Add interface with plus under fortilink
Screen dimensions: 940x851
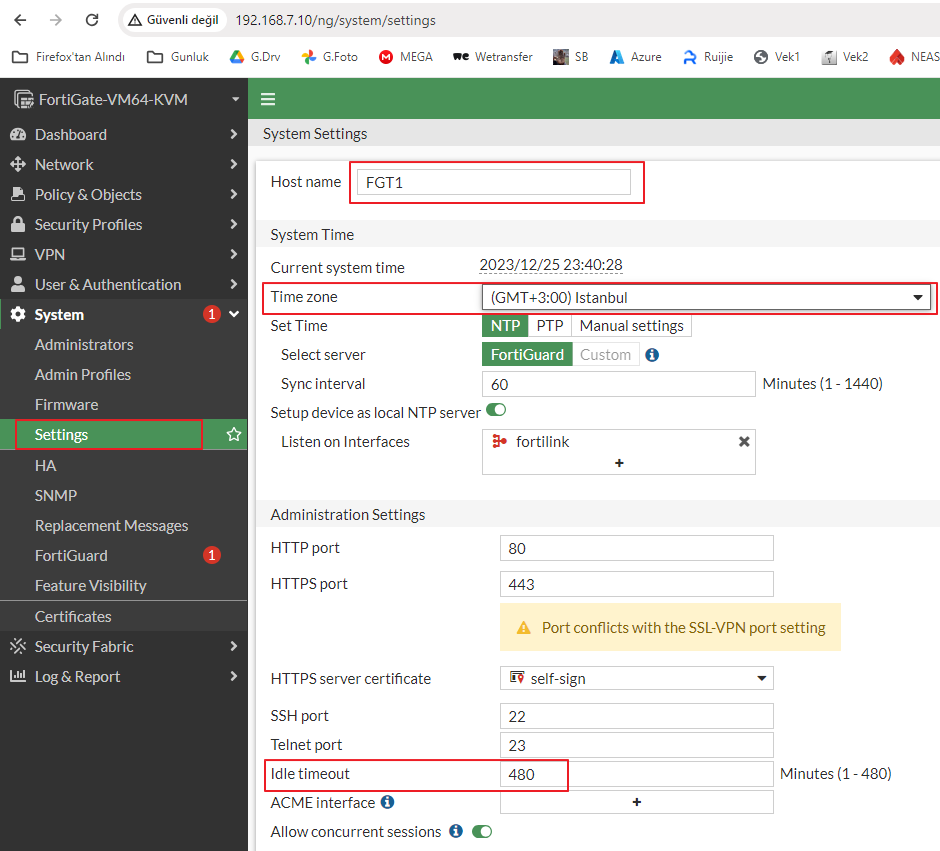[x=619, y=463]
